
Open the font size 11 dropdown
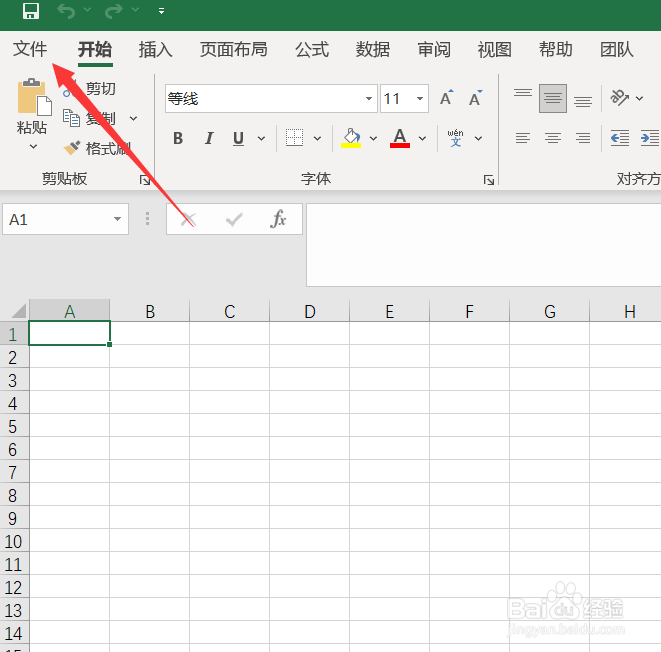420,99
